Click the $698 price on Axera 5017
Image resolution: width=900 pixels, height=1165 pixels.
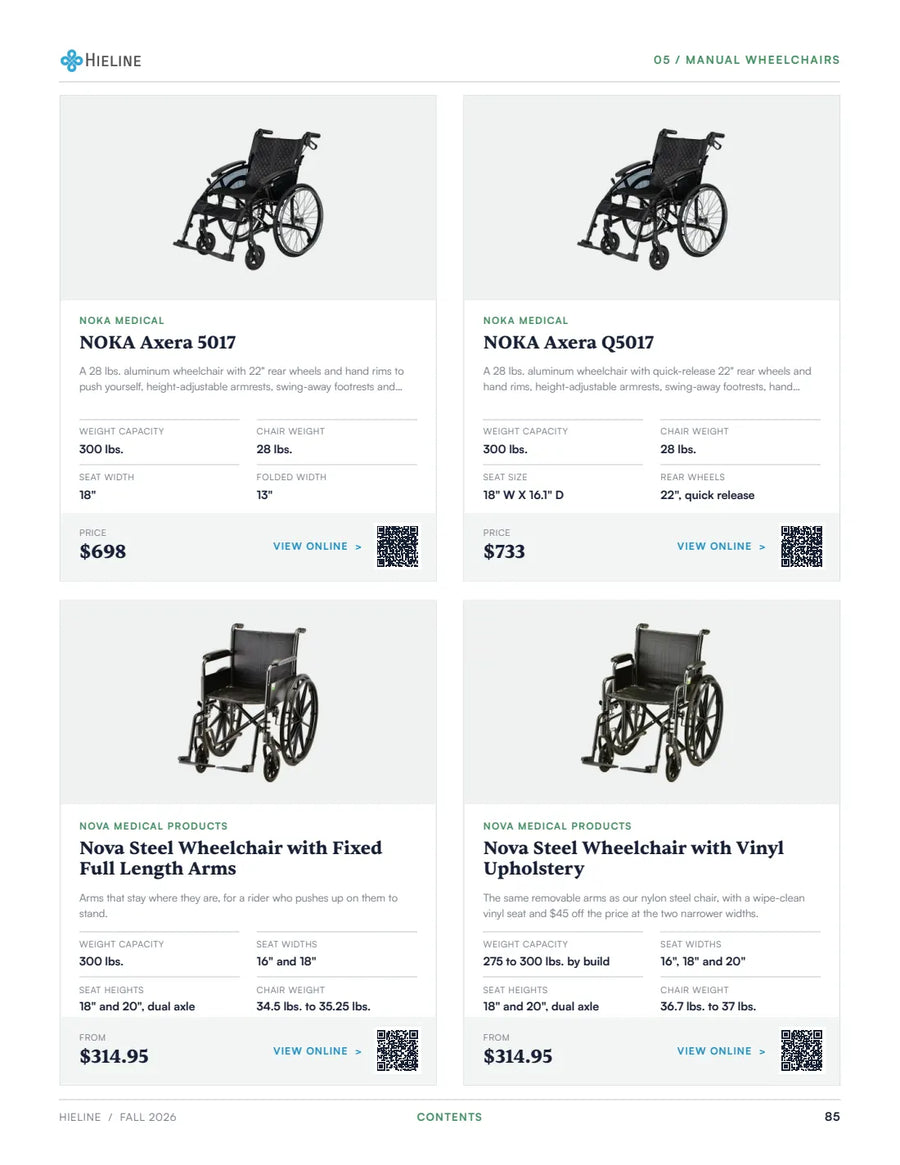(x=103, y=551)
